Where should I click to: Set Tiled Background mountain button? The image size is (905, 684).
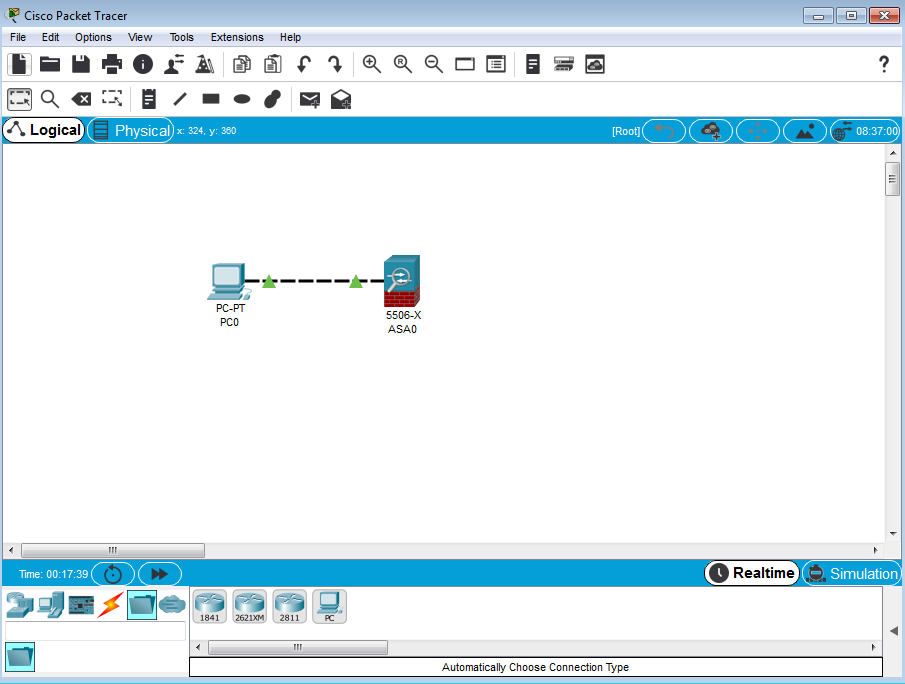(x=805, y=131)
